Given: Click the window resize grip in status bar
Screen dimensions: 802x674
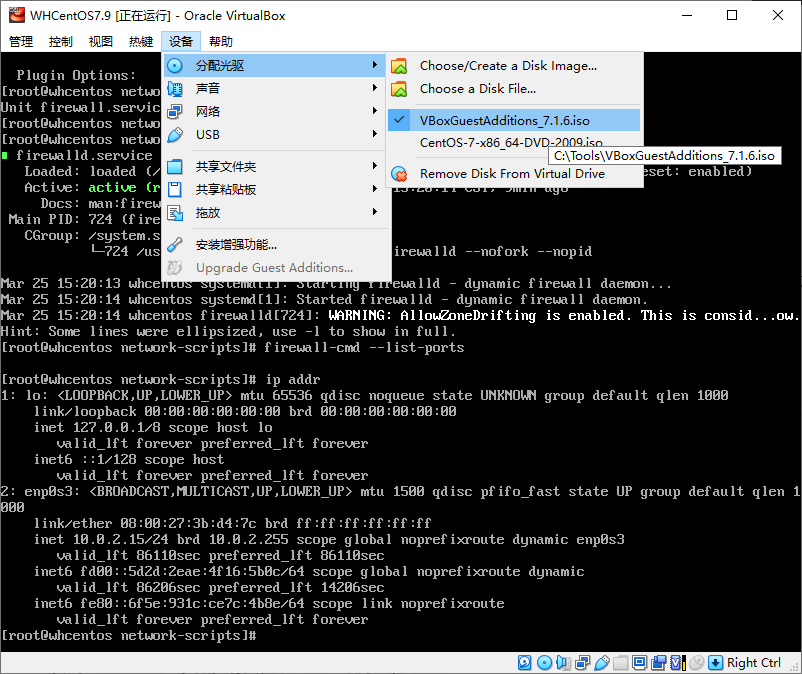Looking at the screenshot, I should point(794,666).
